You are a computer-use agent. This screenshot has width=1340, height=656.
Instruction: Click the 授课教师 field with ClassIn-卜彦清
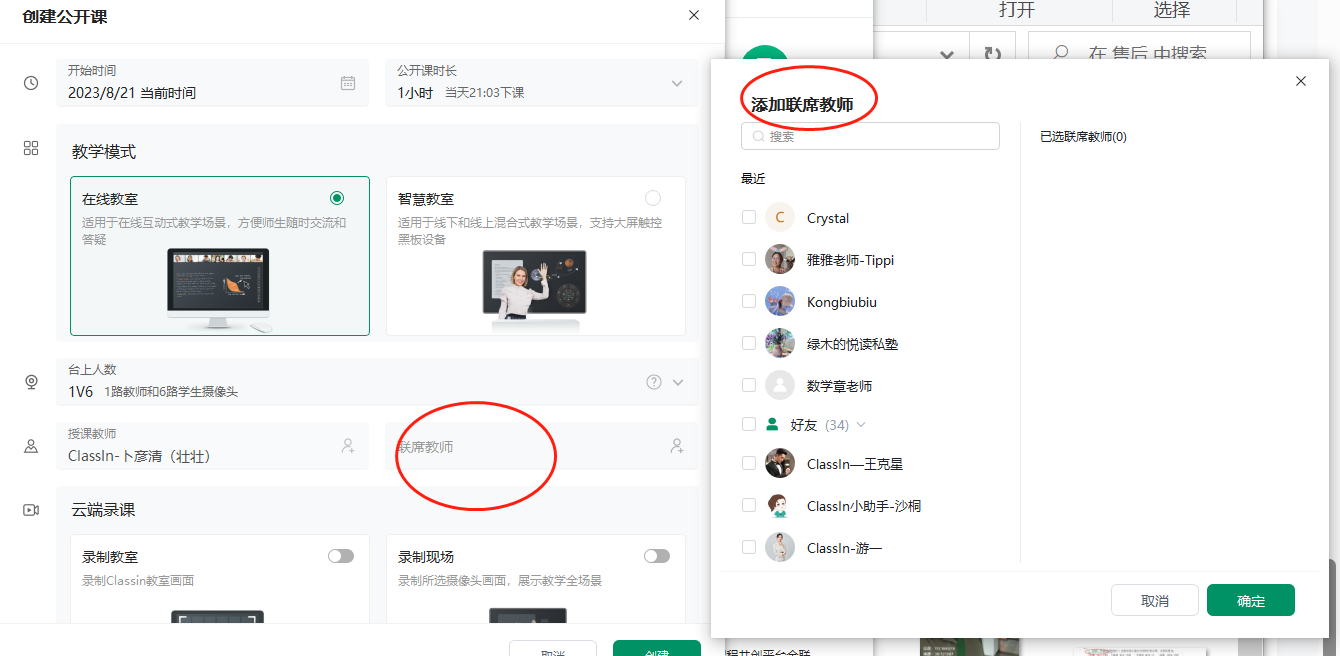tap(212, 446)
